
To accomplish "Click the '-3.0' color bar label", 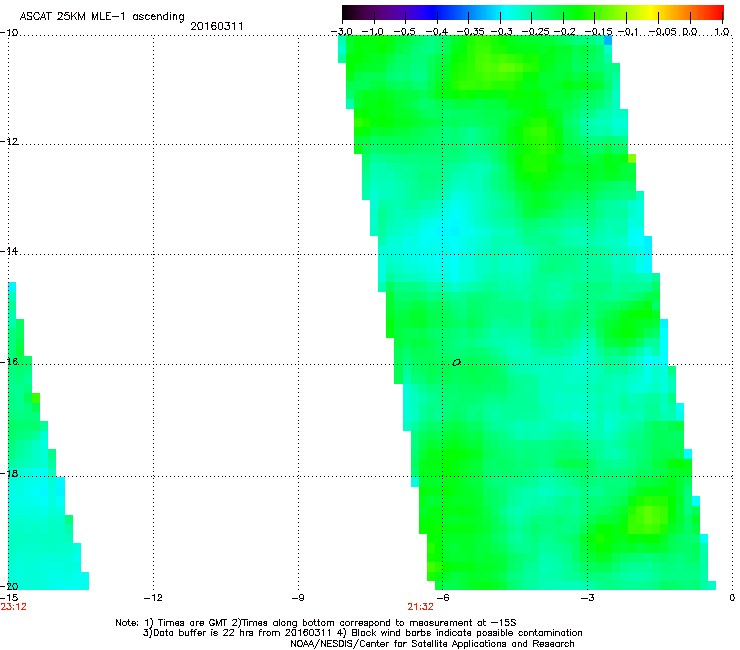I will 342,32.
